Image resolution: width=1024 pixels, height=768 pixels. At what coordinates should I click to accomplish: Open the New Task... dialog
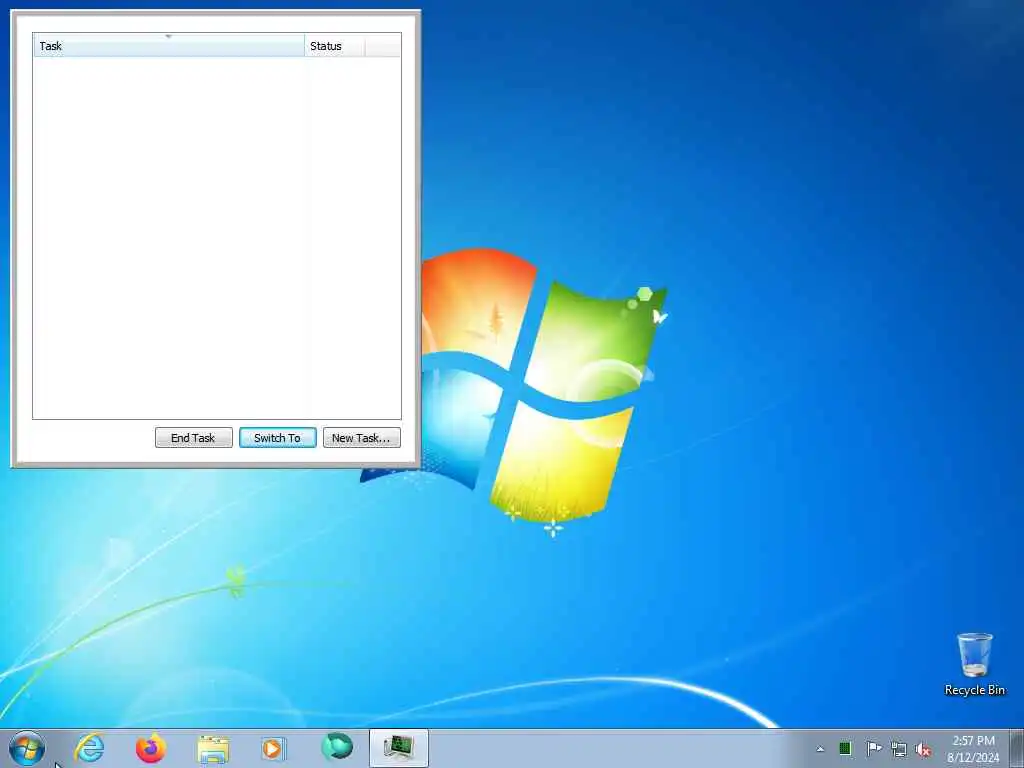pos(361,438)
